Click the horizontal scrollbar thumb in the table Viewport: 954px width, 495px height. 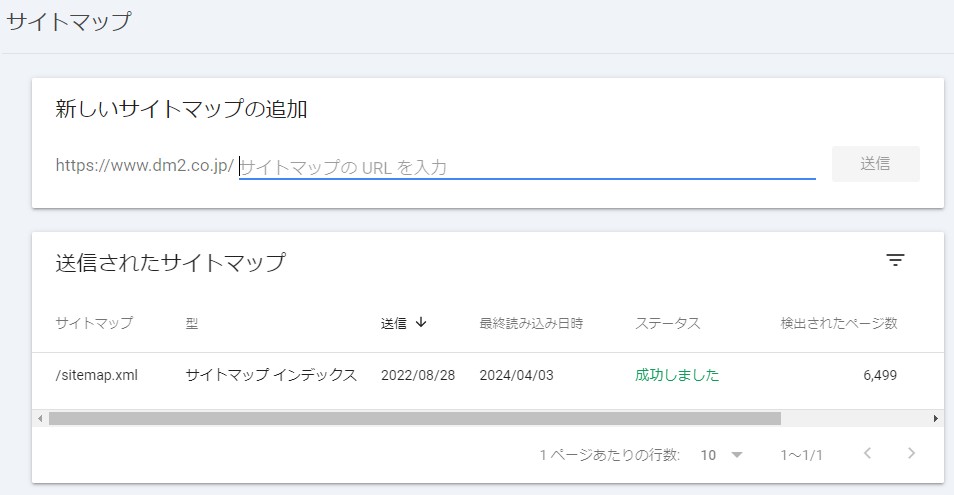(415, 418)
